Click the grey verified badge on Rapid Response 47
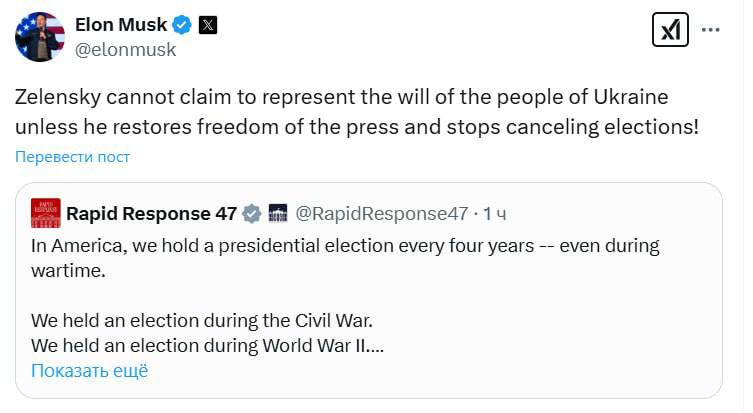753x413 pixels. coord(252,213)
